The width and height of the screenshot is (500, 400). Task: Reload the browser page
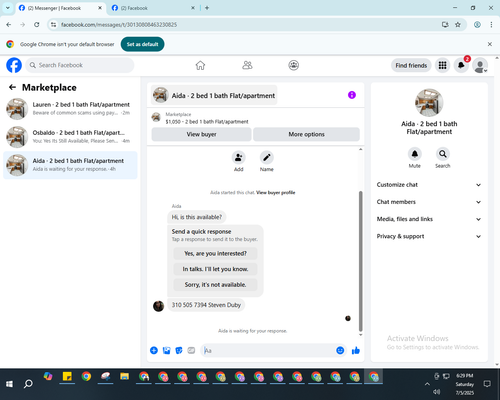point(37,25)
